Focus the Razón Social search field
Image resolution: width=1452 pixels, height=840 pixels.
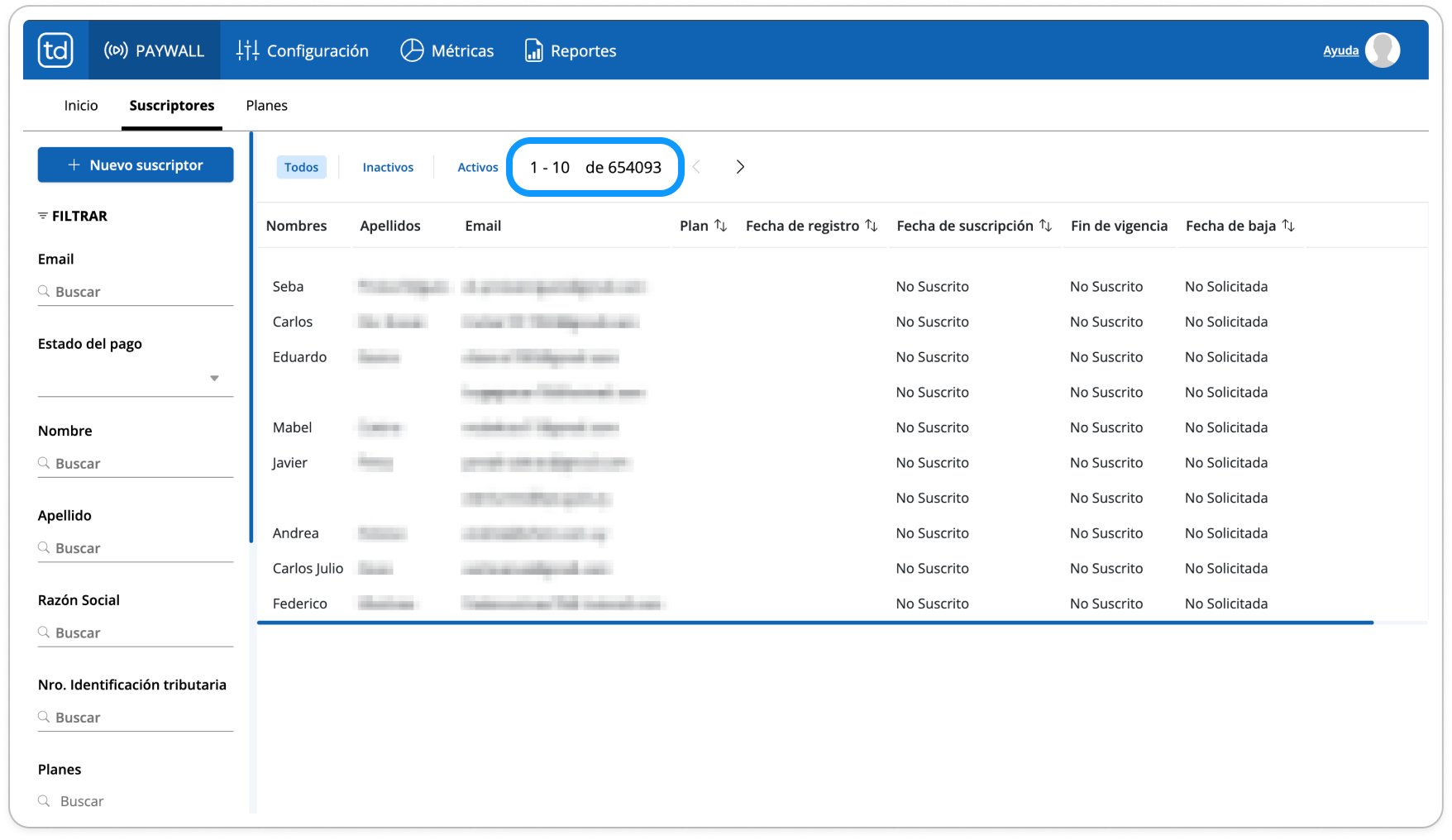[x=136, y=632]
